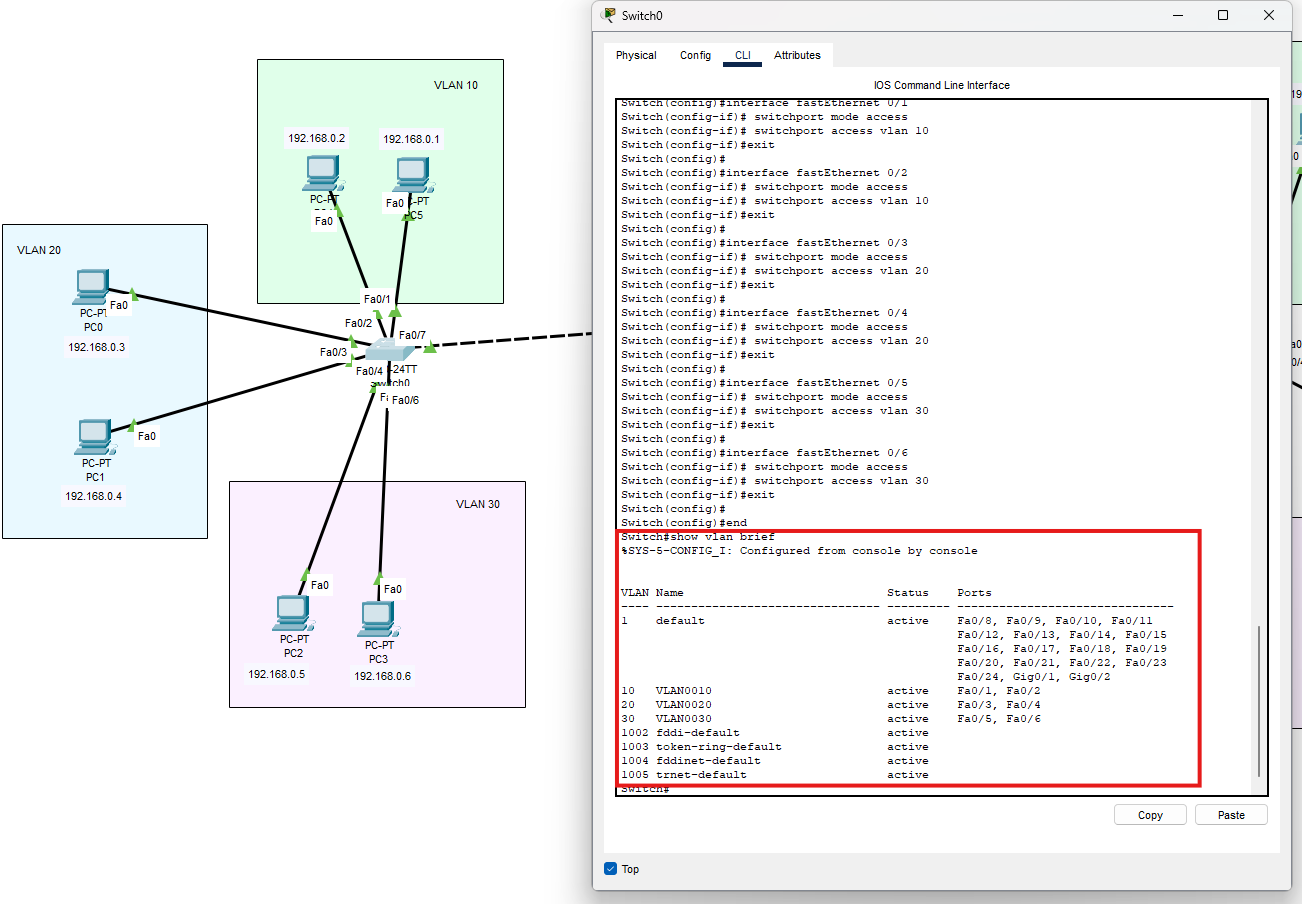Click the VLAN 10 area label
Image resolution: width=1302 pixels, height=904 pixels.
tap(456, 85)
